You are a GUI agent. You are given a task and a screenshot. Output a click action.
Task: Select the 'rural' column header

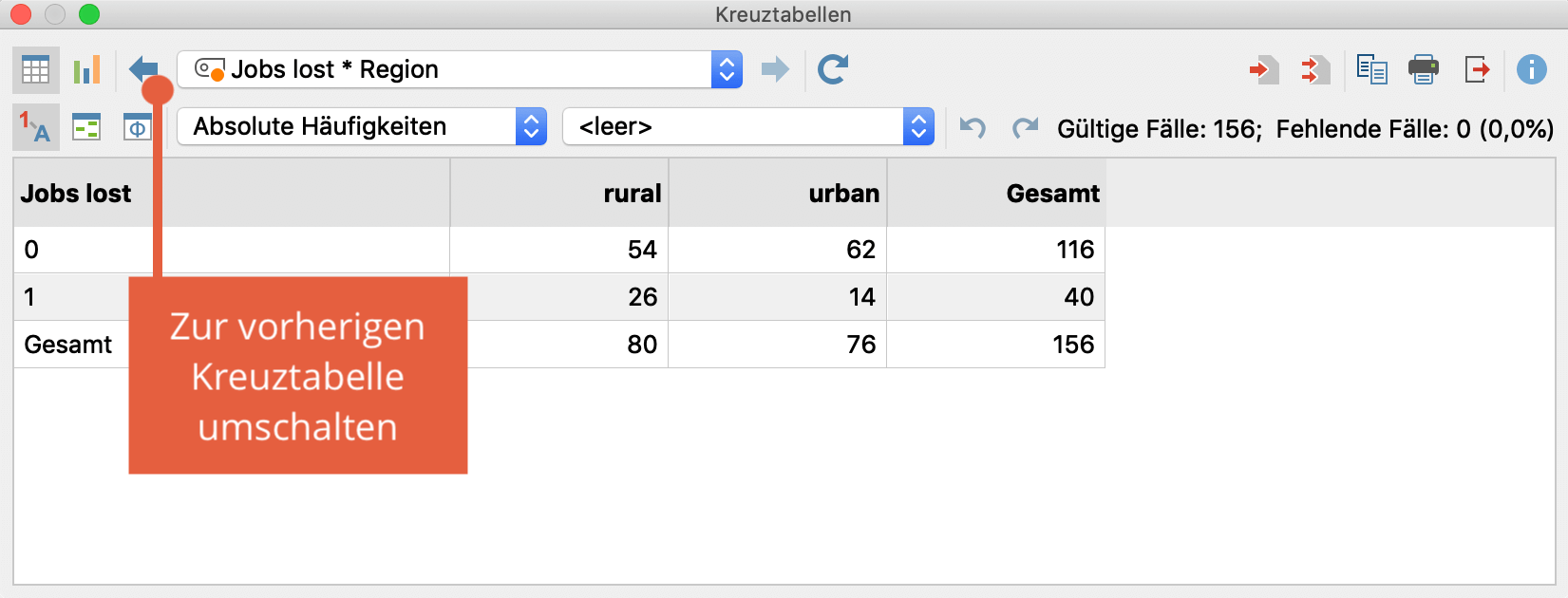[632, 194]
